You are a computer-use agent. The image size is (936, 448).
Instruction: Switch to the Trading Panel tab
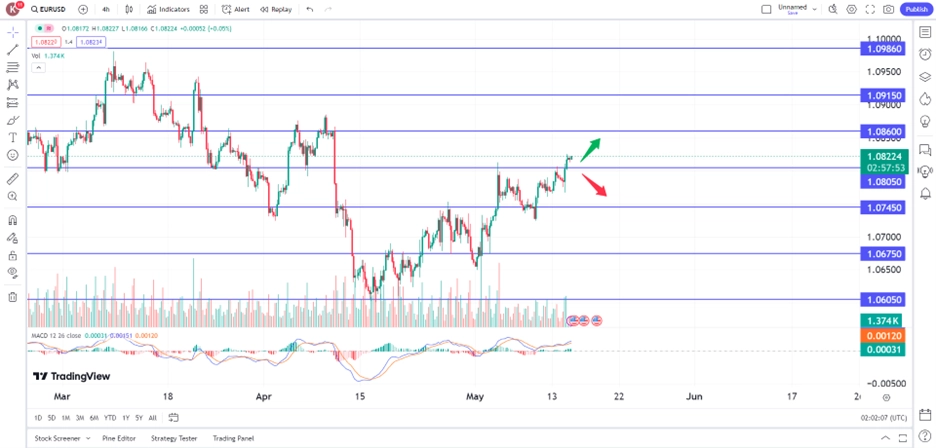tap(233, 438)
